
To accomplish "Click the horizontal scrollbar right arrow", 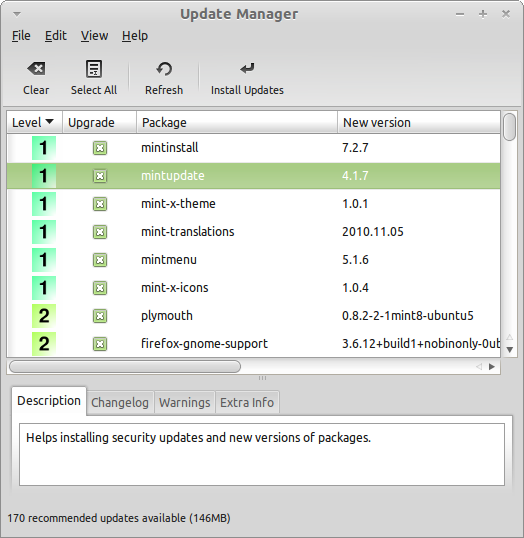I will (492, 367).
